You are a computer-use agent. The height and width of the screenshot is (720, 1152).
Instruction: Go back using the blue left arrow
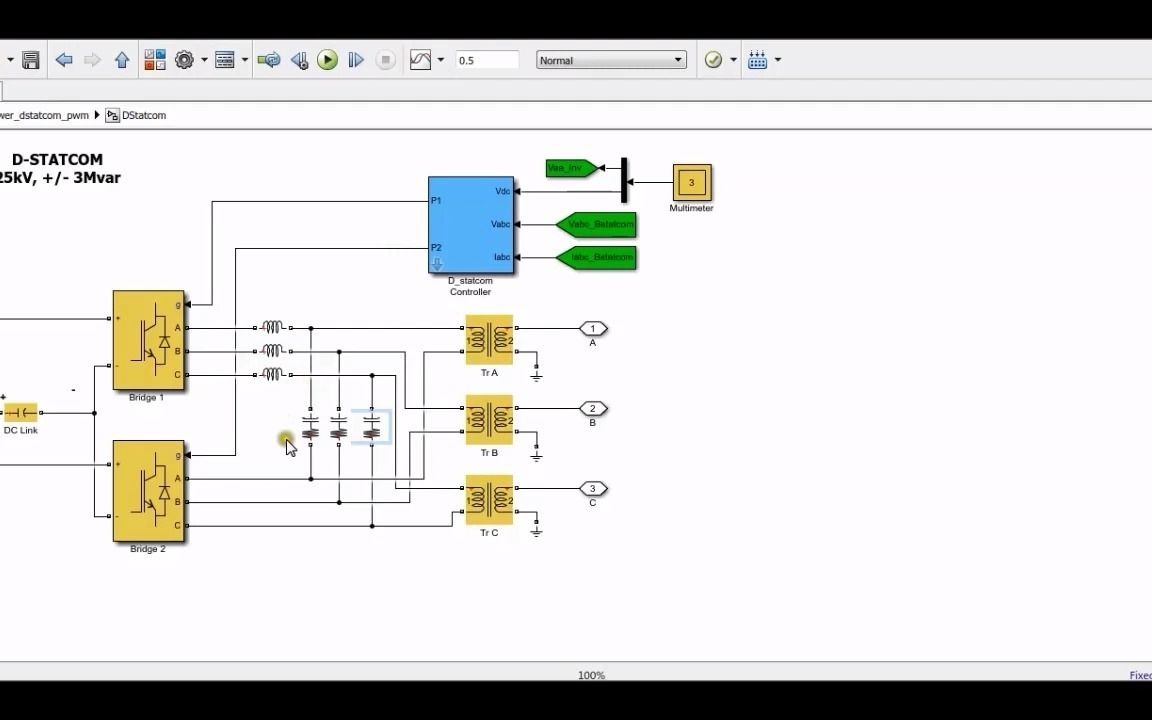pyautogui.click(x=64, y=60)
